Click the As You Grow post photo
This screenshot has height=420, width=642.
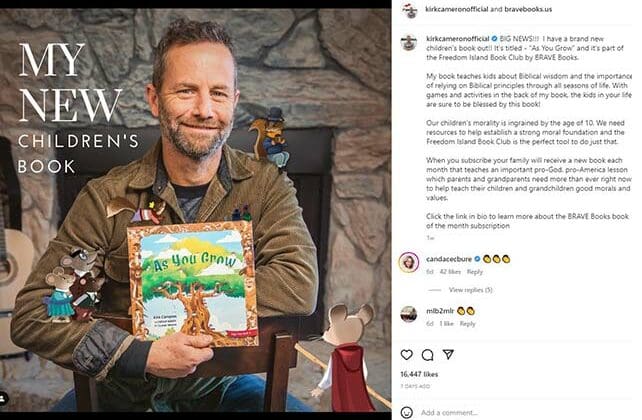coord(195,210)
